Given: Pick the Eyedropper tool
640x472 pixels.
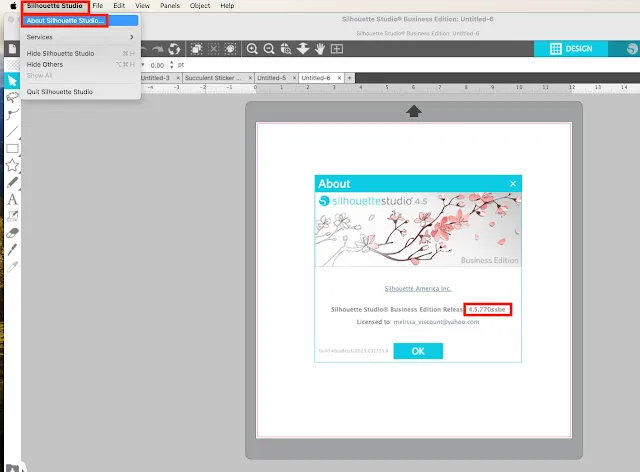Looking at the screenshot, I should 12,267.
